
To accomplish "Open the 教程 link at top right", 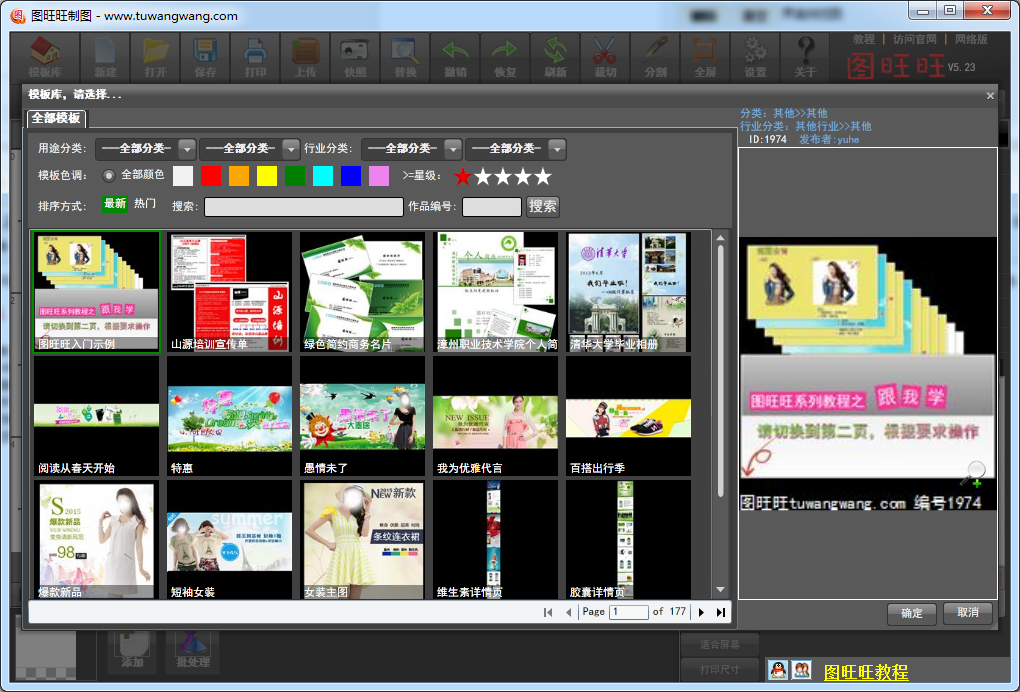I will [864, 39].
